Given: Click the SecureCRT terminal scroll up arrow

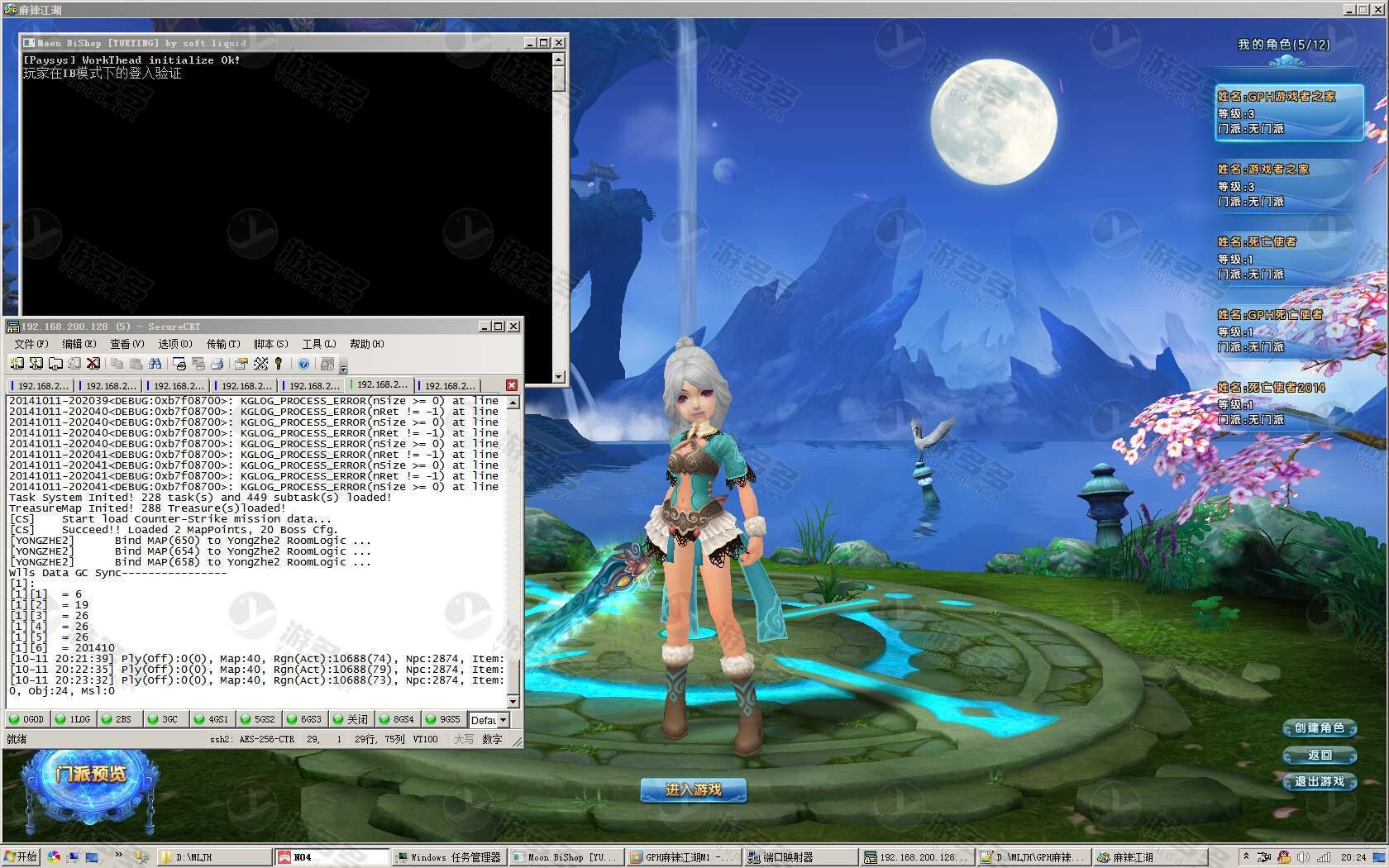Looking at the screenshot, I should click(x=513, y=403).
